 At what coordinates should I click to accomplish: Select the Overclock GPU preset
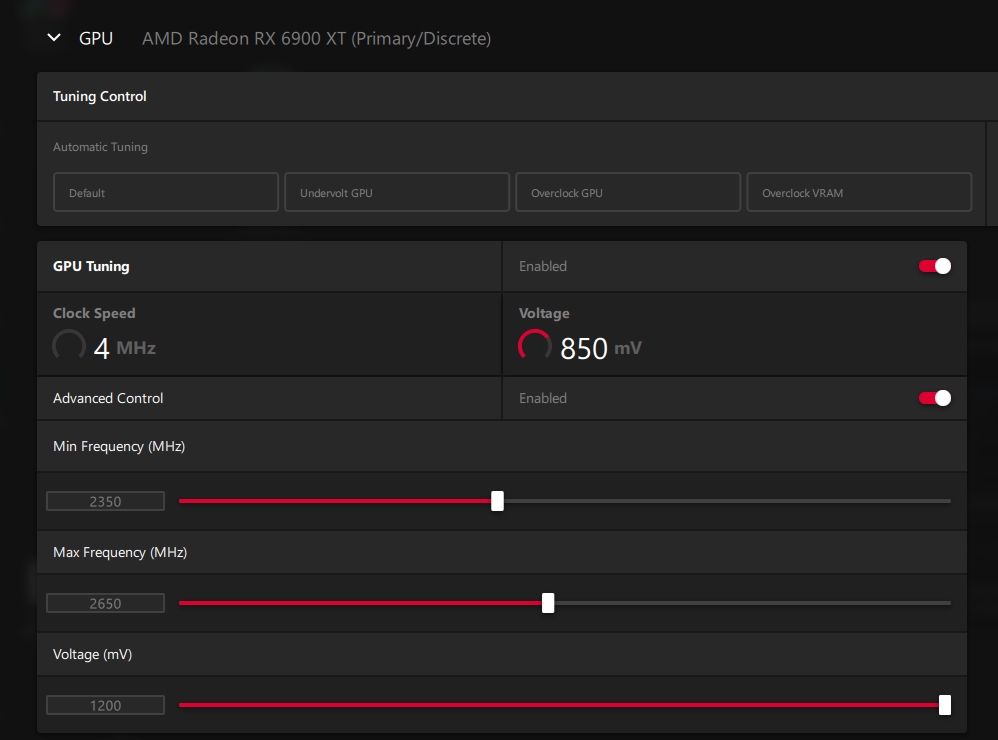click(628, 192)
